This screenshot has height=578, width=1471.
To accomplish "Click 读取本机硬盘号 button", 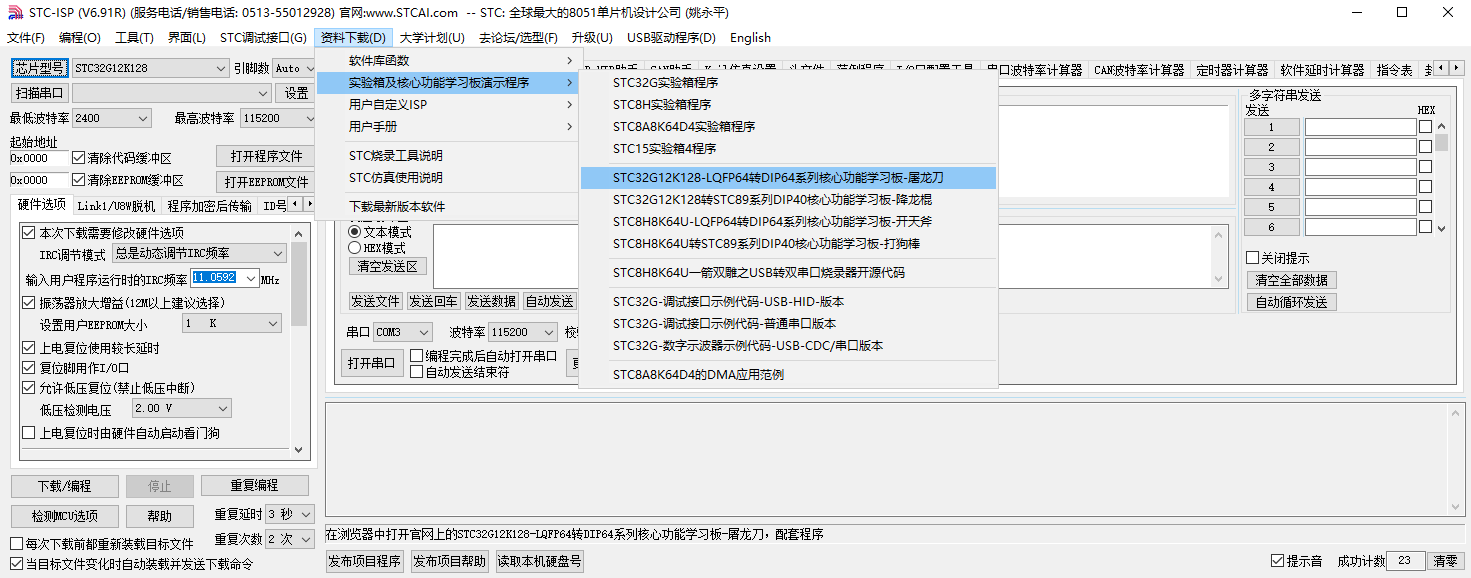I will coord(538,562).
